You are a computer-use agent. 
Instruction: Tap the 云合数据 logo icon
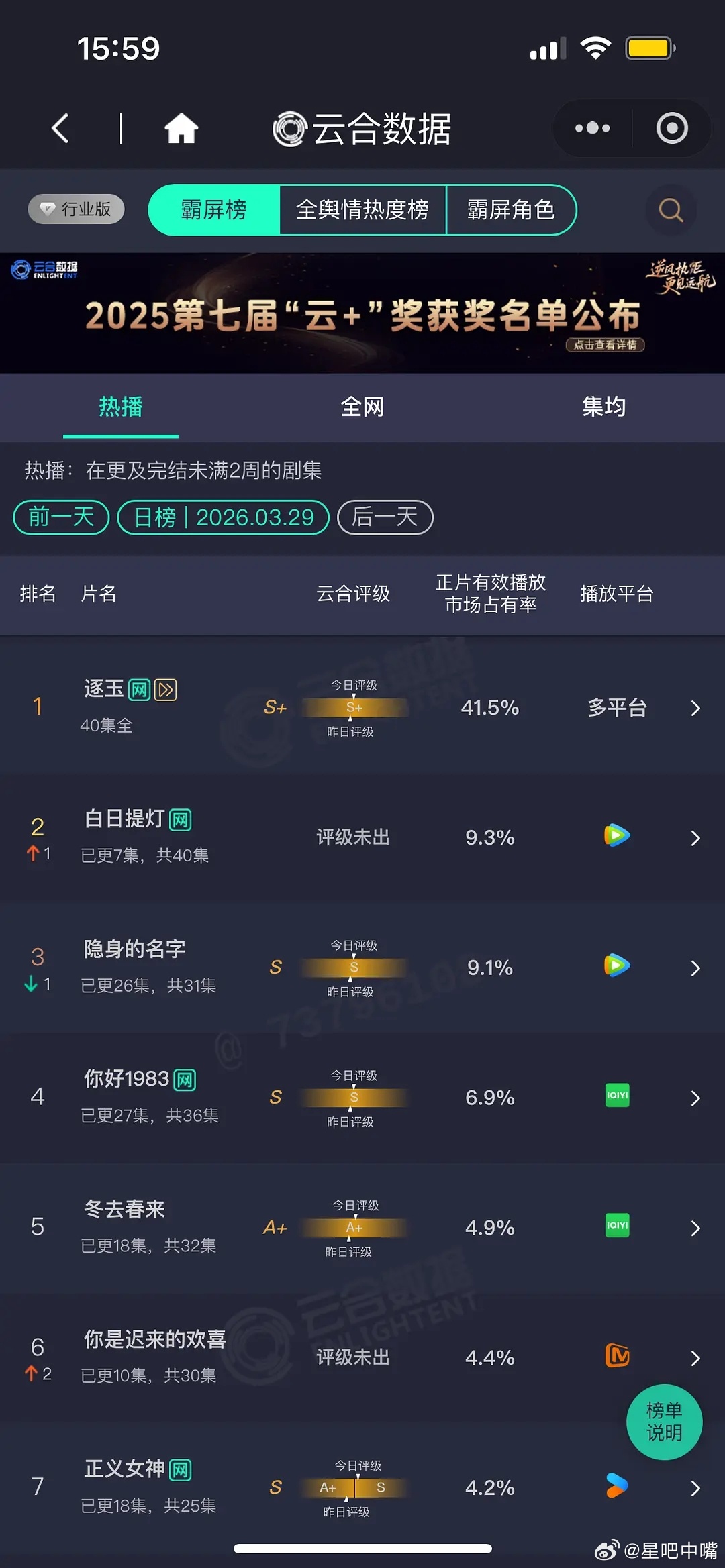click(x=289, y=128)
